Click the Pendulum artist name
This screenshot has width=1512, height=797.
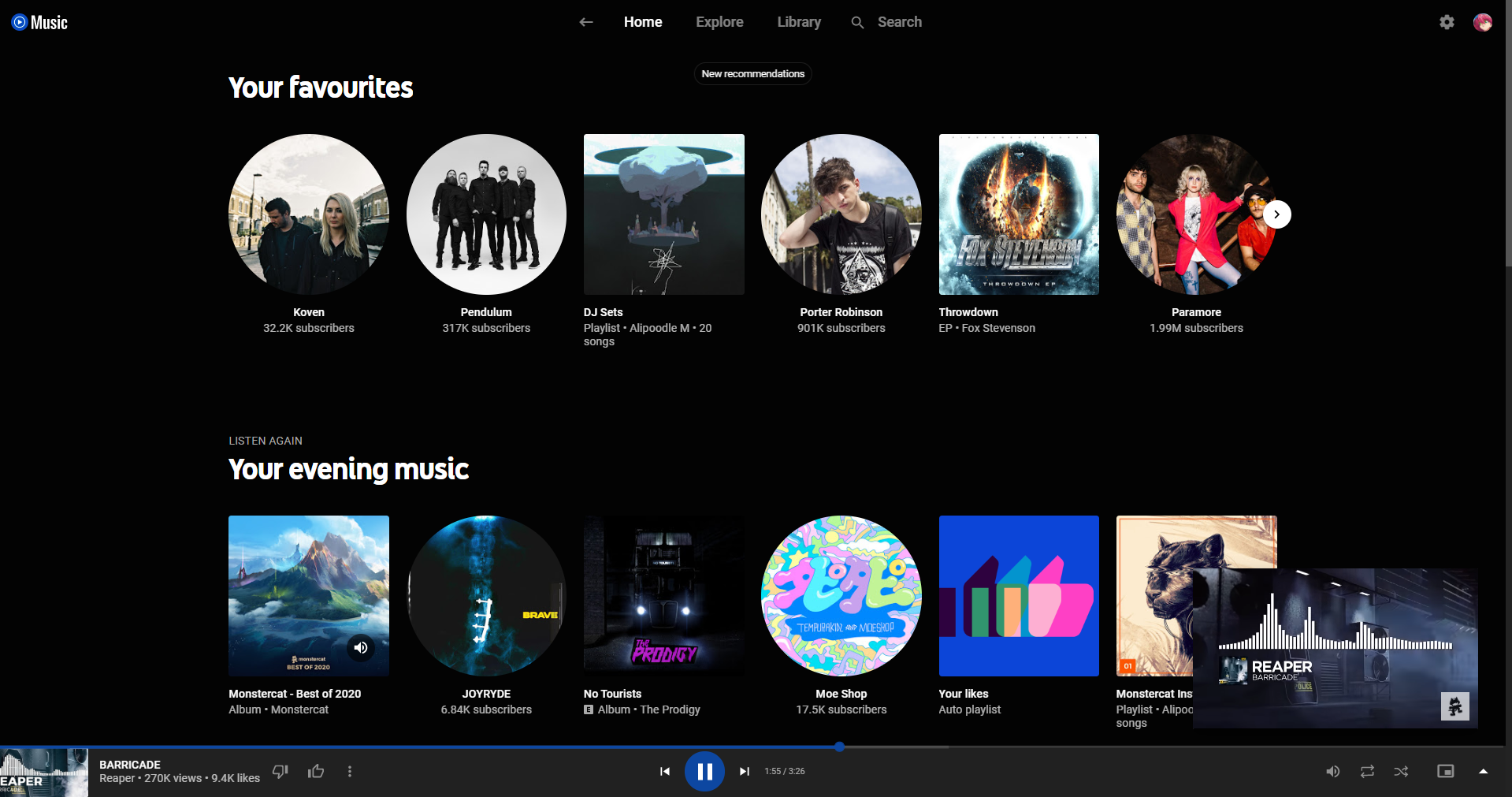pyautogui.click(x=486, y=312)
